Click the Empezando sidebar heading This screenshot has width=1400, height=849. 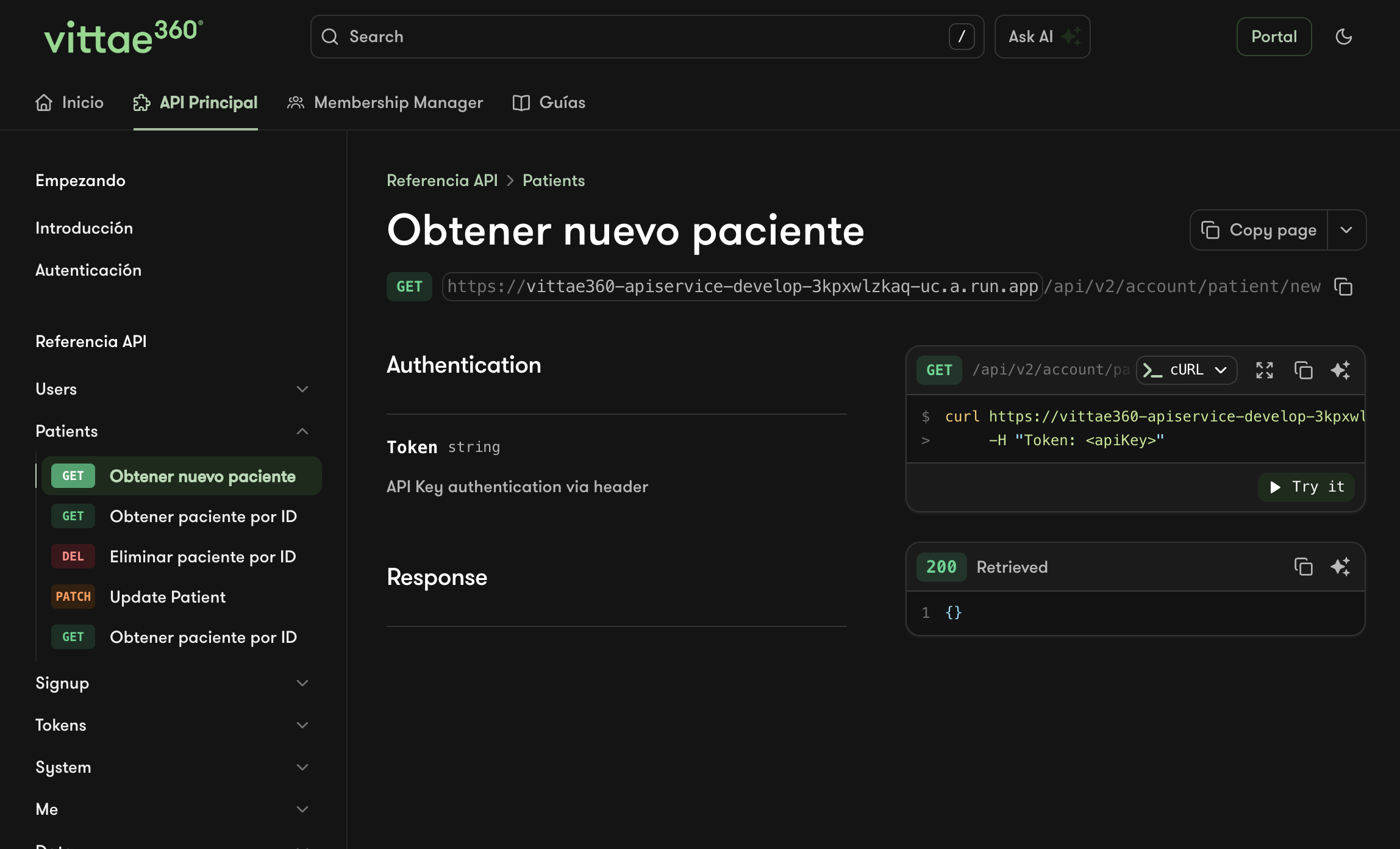[80, 181]
